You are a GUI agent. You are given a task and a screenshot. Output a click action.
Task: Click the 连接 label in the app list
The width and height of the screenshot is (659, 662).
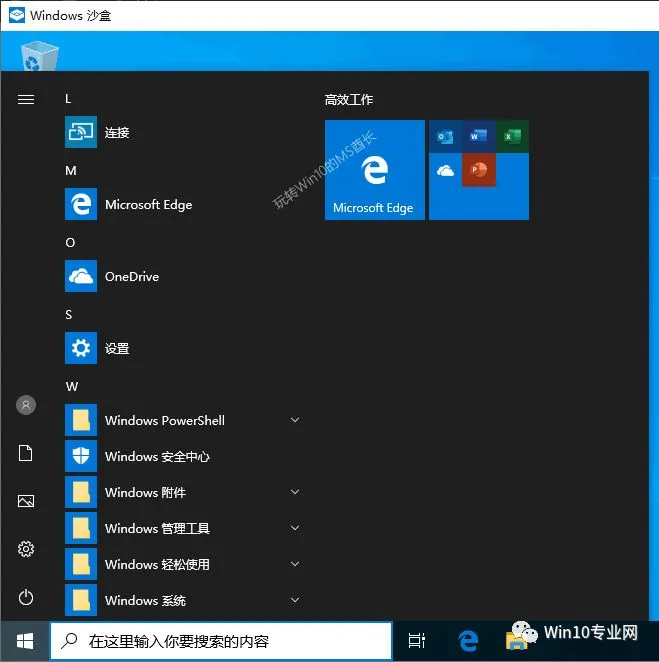[117, 133]
